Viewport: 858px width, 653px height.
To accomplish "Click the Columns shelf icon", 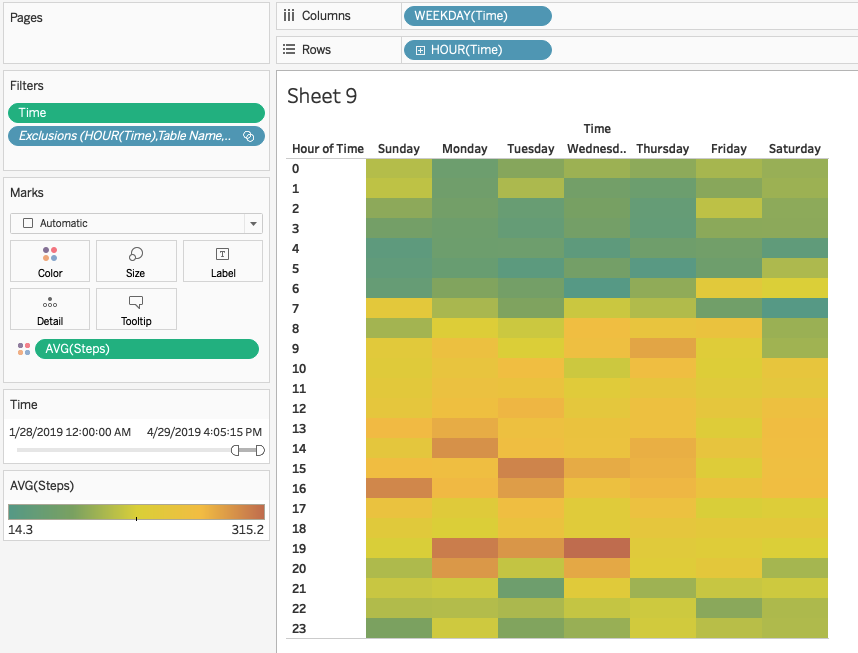I will [289, 16].
